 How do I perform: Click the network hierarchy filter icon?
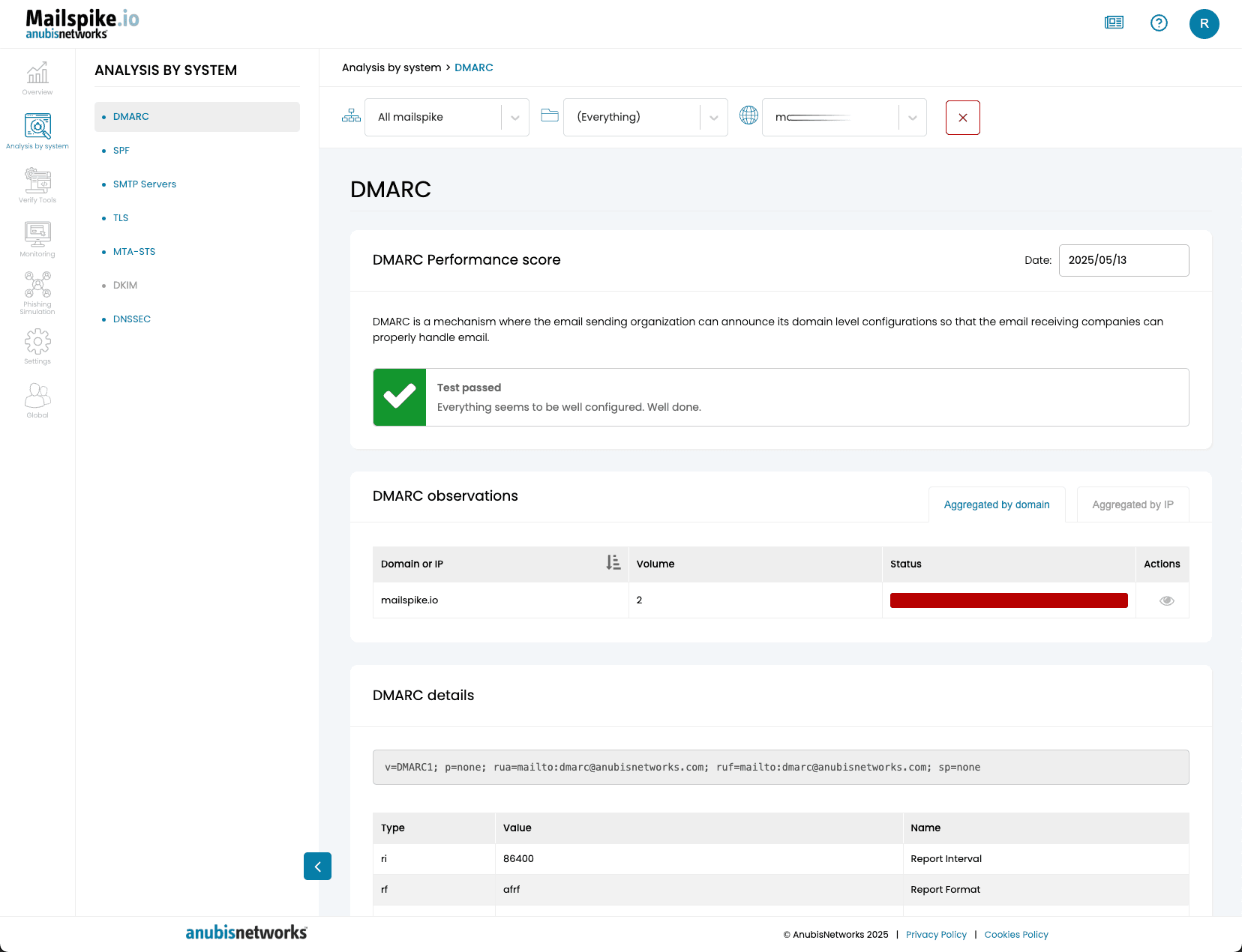[351, 116]
